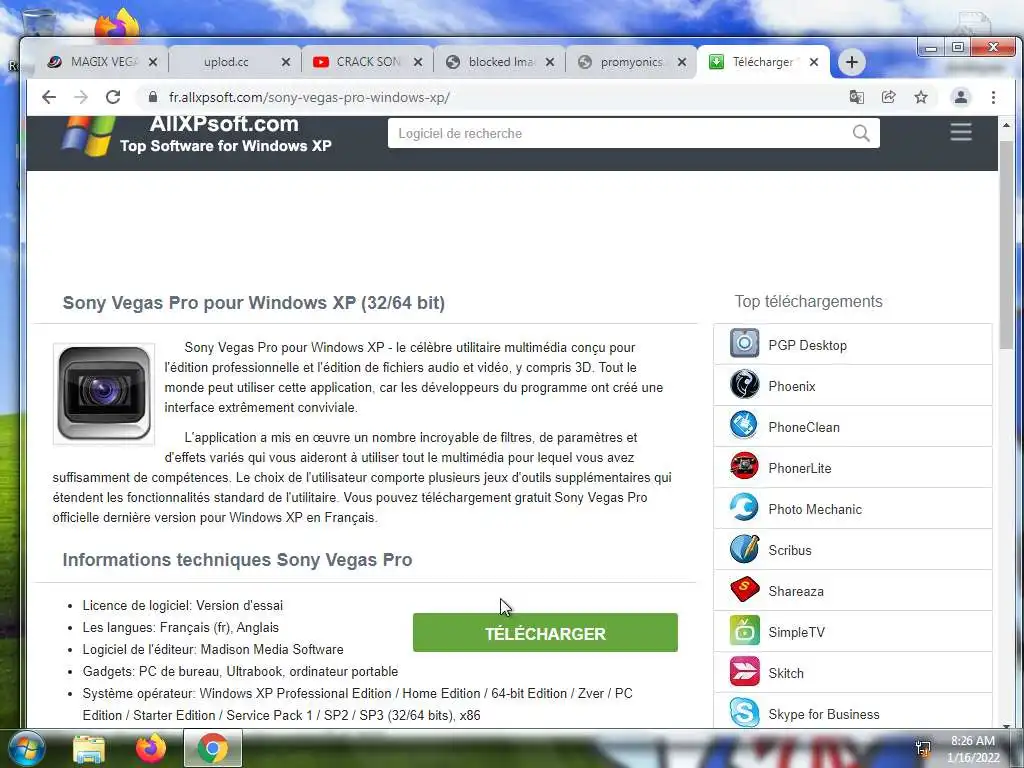Click the search magnifier icon in site header

pyautogui.click(x=861, y=133)
